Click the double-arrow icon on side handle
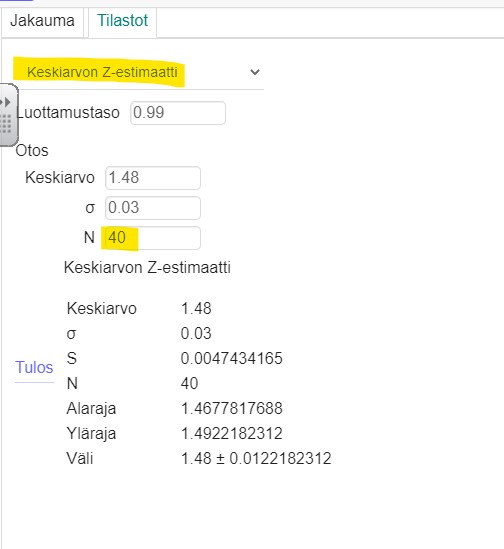The height and width of the screenshot is (549, 504). [x=6, y=102]
